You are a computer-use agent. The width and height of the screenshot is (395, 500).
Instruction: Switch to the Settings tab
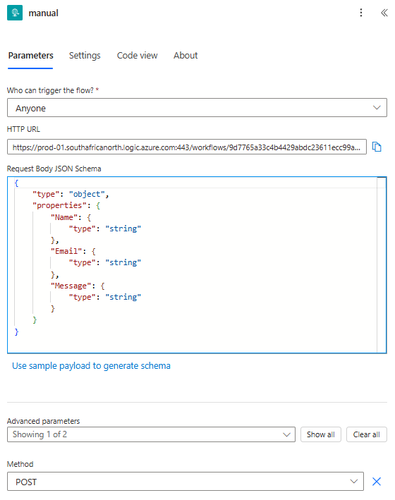pyautogui.click(x=85, y=55)
